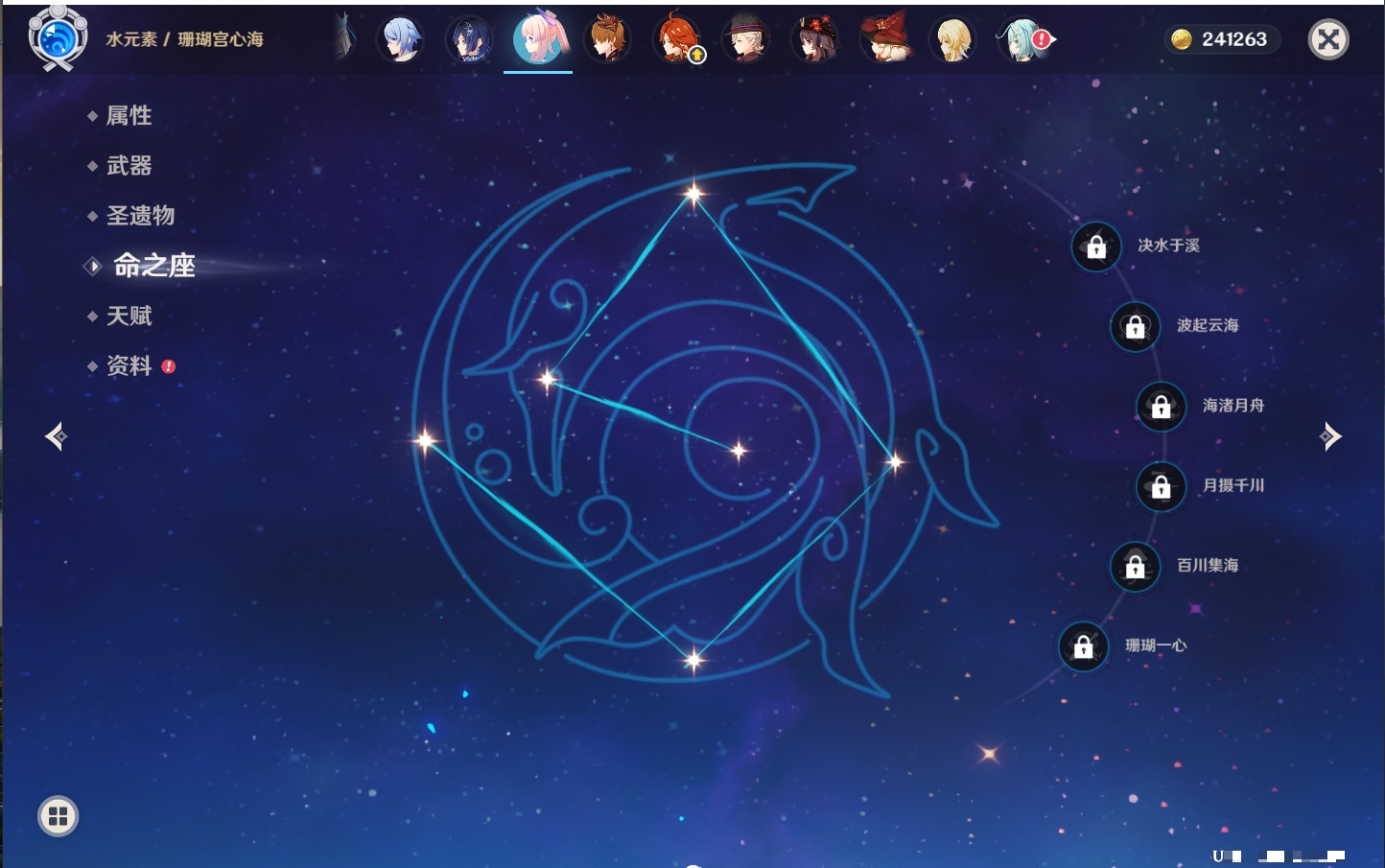
Task: Select the character wearing the red witch hat
Action: click(x=884, y=39)
